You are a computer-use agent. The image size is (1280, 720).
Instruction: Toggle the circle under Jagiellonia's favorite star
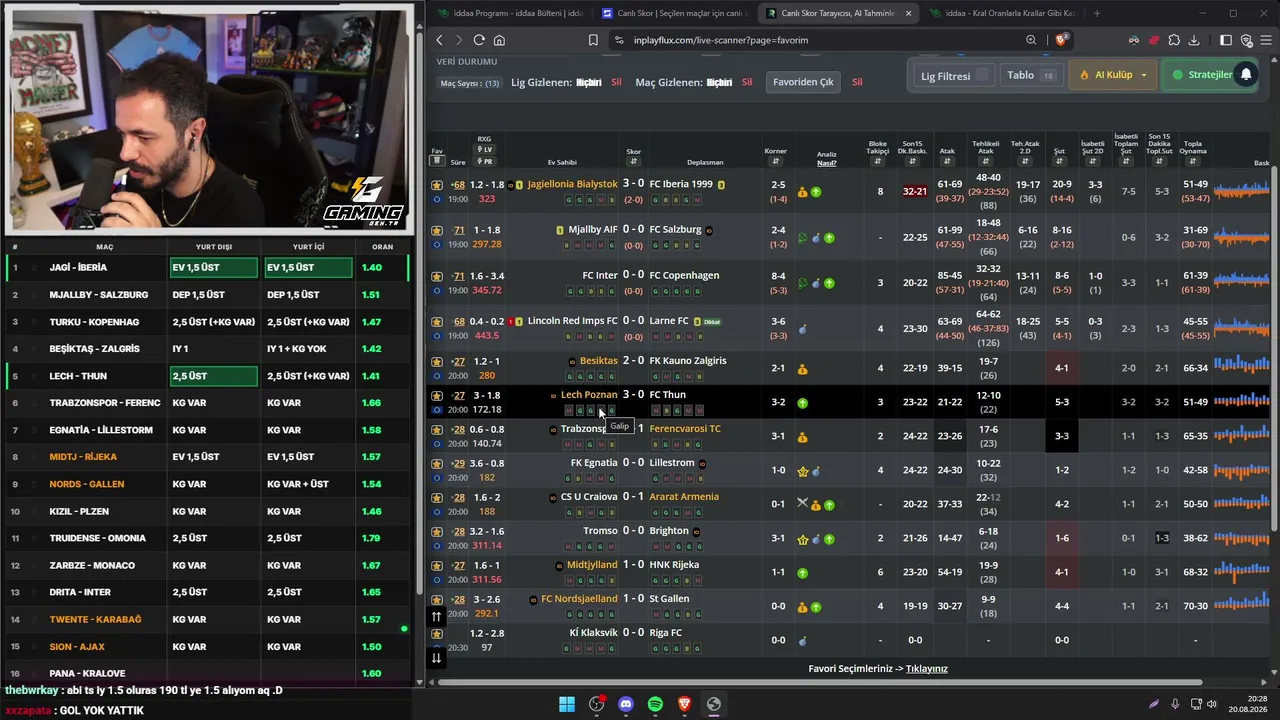click(437, 199)
